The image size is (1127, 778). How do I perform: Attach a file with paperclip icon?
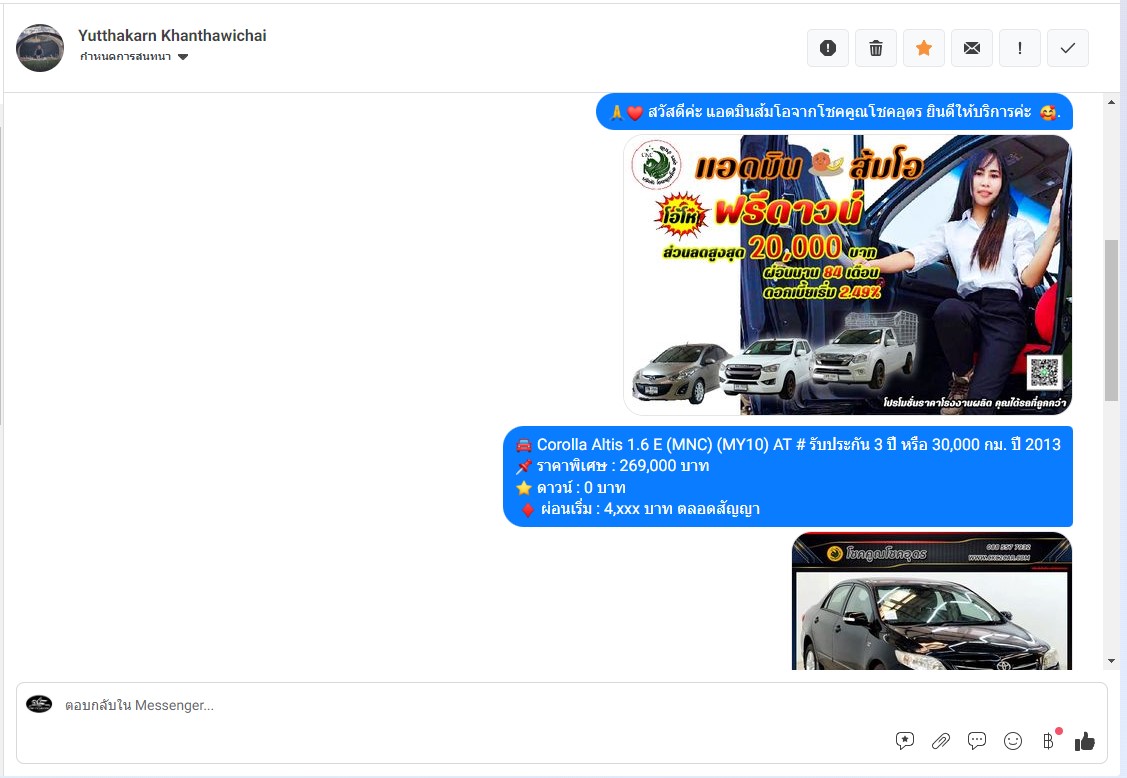coord(941,741)
